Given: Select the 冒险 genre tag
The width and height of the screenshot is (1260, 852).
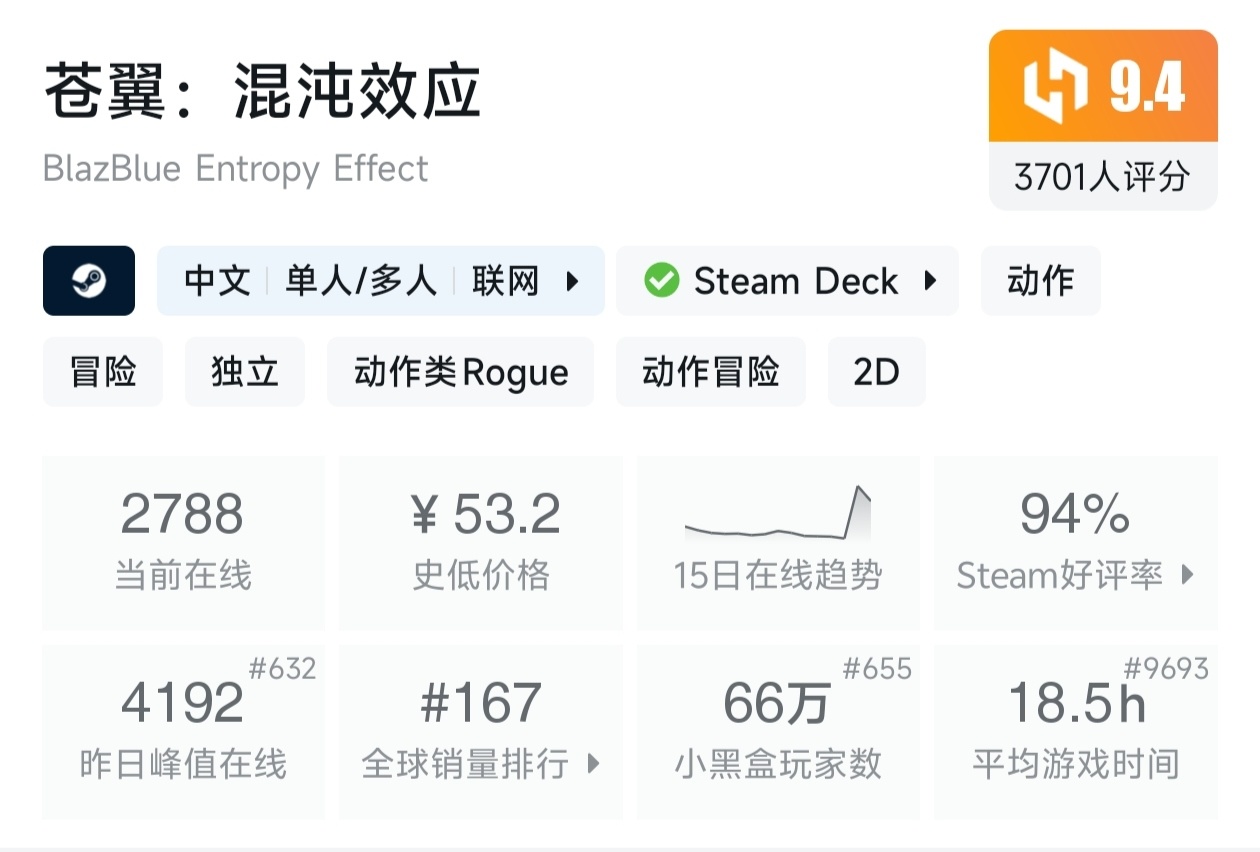Looking at the screenshot, I should pos(102,372).
